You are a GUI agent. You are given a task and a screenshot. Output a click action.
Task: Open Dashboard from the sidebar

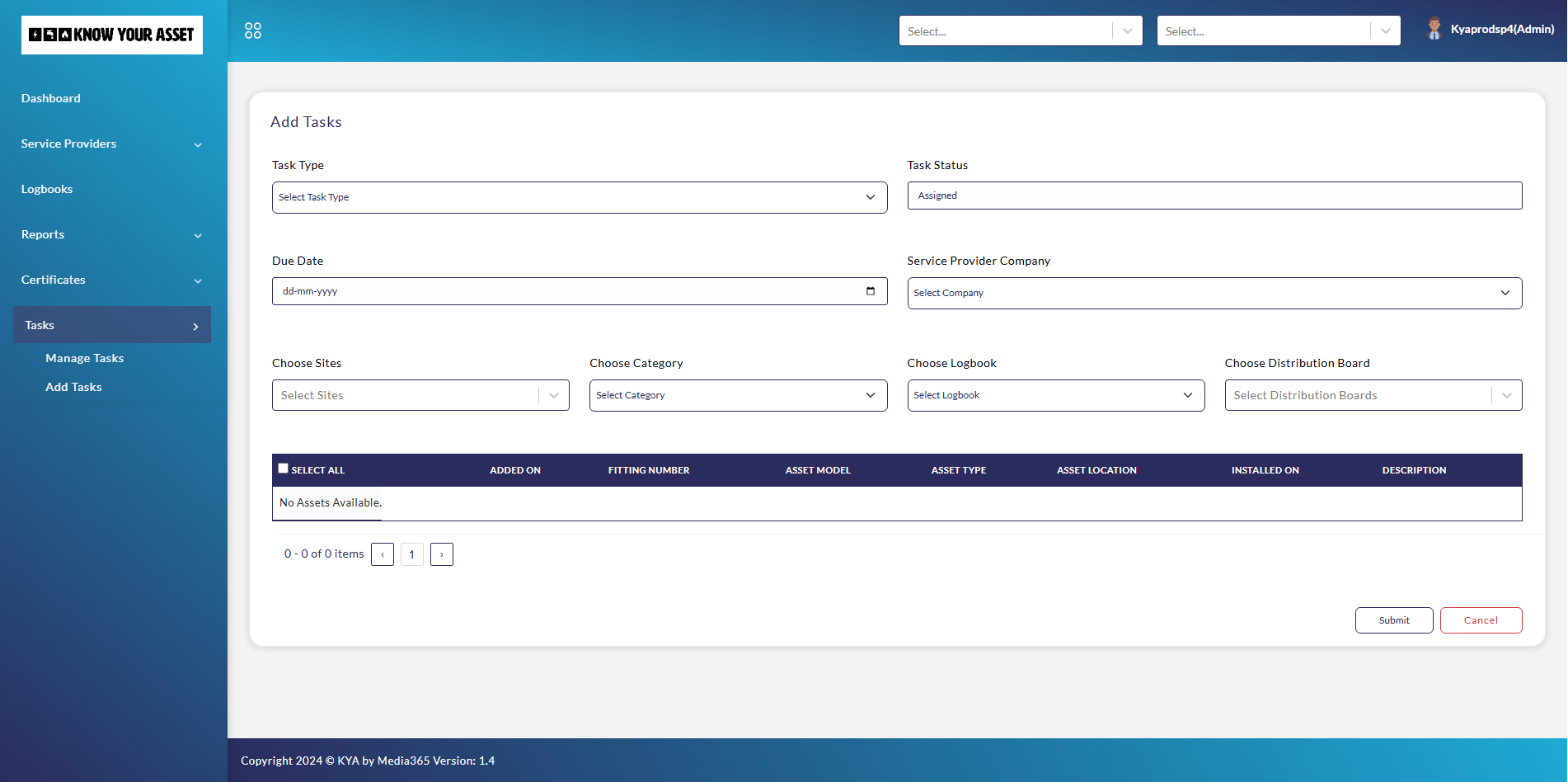51,98
